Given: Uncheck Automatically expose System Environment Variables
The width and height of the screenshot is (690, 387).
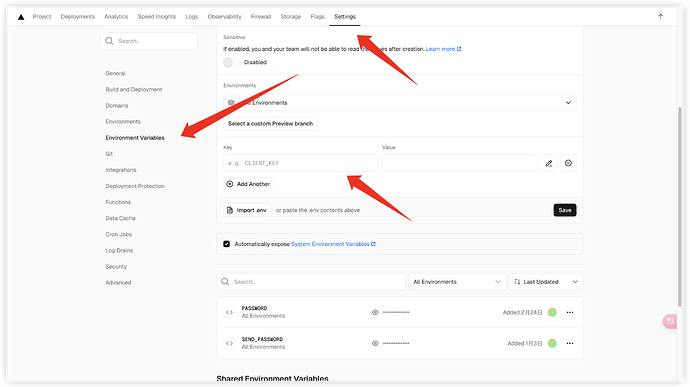Looking at the screenshot, I should click(226, 244).
